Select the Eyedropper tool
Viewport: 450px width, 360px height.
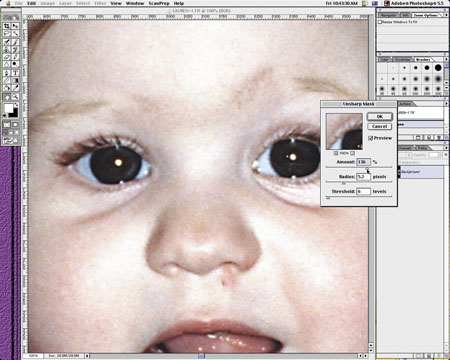click(x=15, y=88)
